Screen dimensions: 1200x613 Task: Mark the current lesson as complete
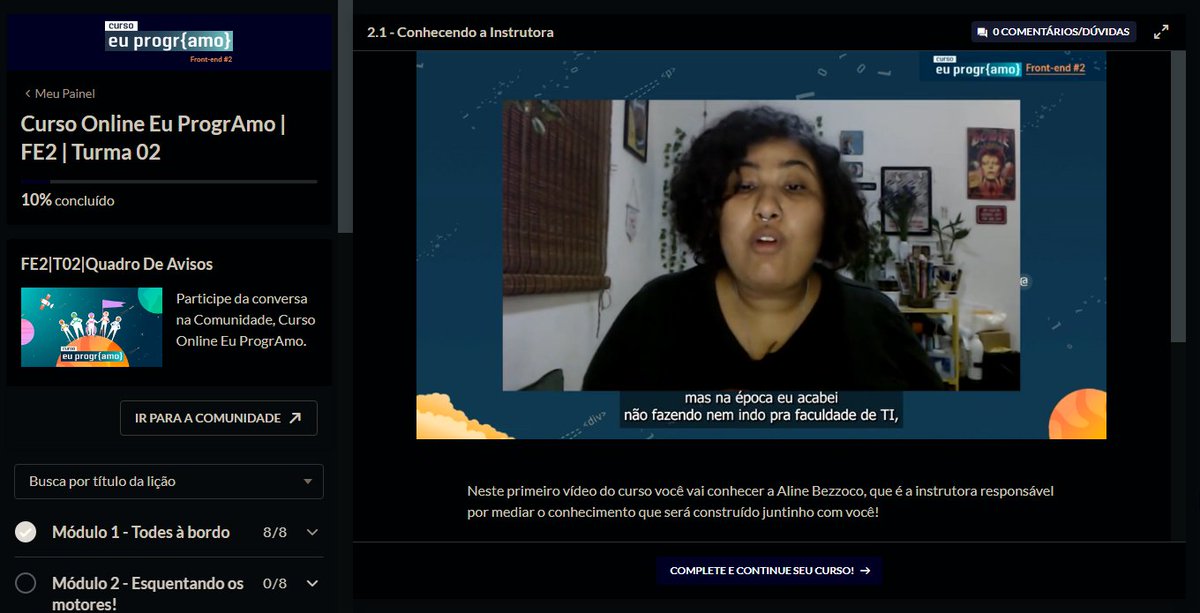(x=768, y=570)
